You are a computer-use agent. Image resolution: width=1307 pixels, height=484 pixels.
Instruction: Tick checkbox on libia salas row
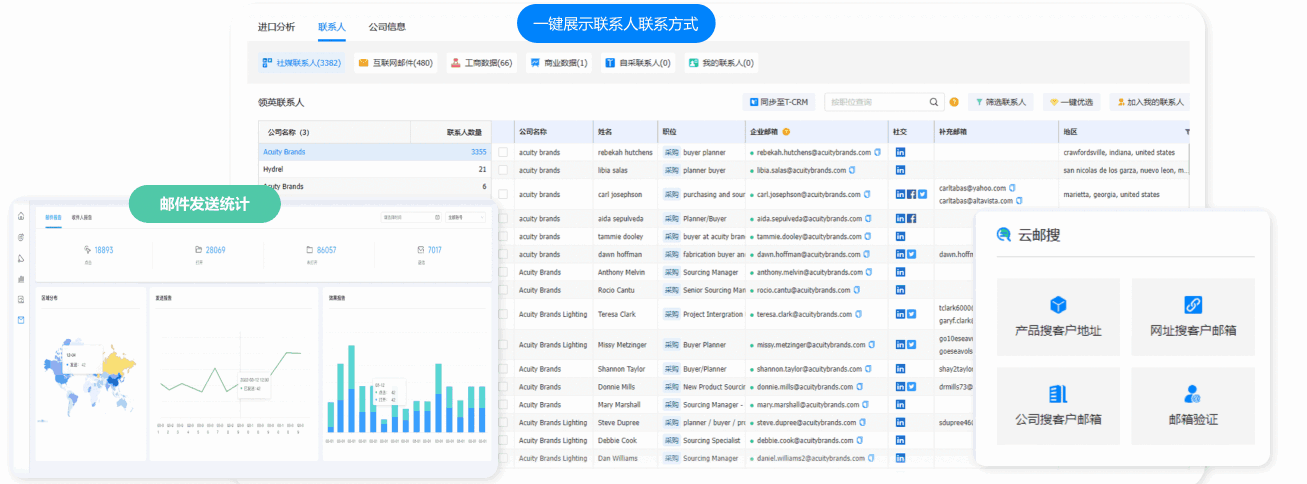coord(503,171)
